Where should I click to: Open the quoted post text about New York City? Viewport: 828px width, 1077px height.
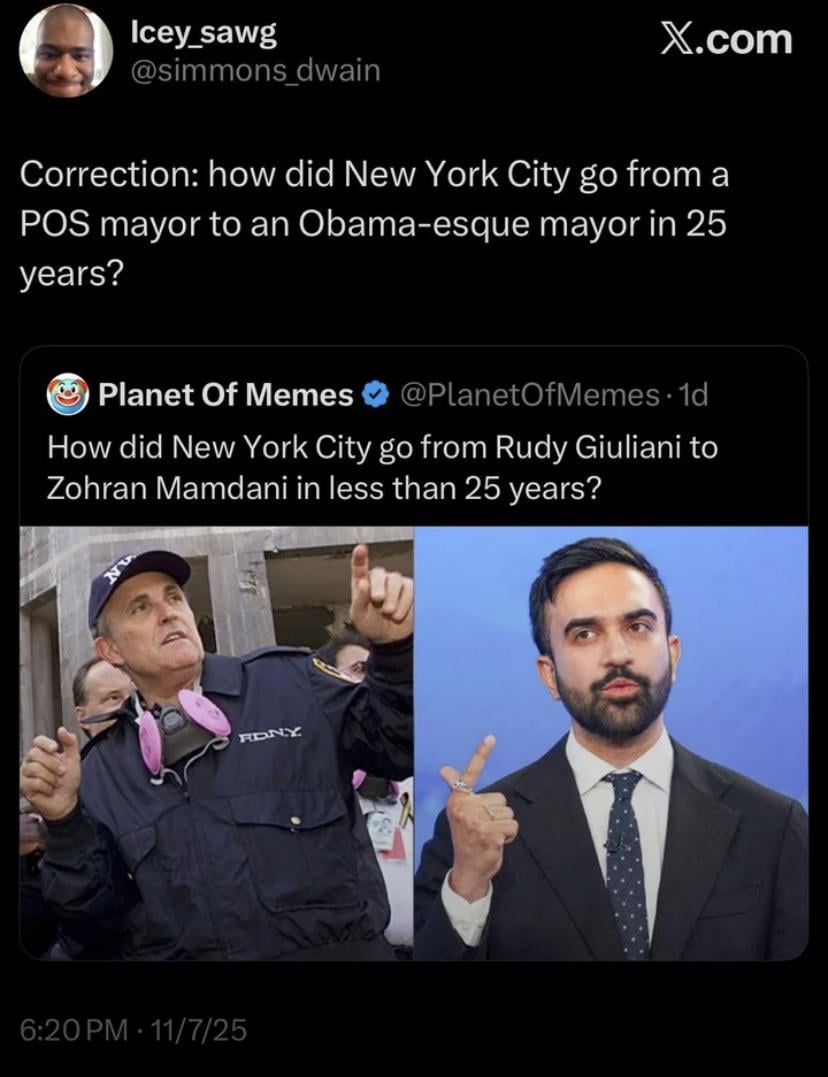point(382,466)
